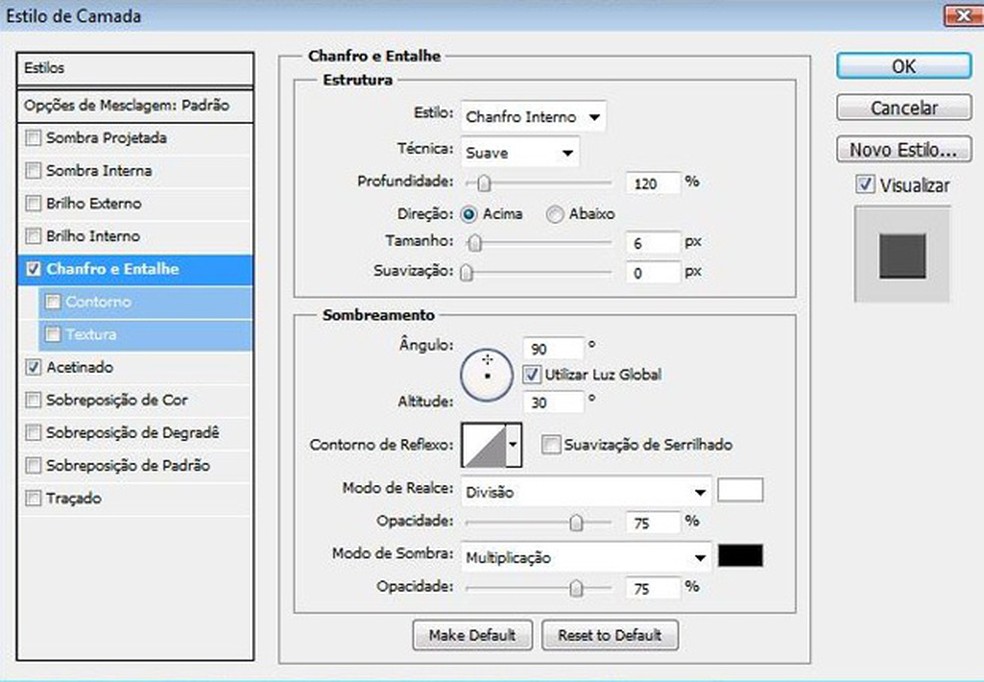Screen dimensions: 984x682
Task: Click the Profundidade value field showing 120
Action: [x=653, y=183]
